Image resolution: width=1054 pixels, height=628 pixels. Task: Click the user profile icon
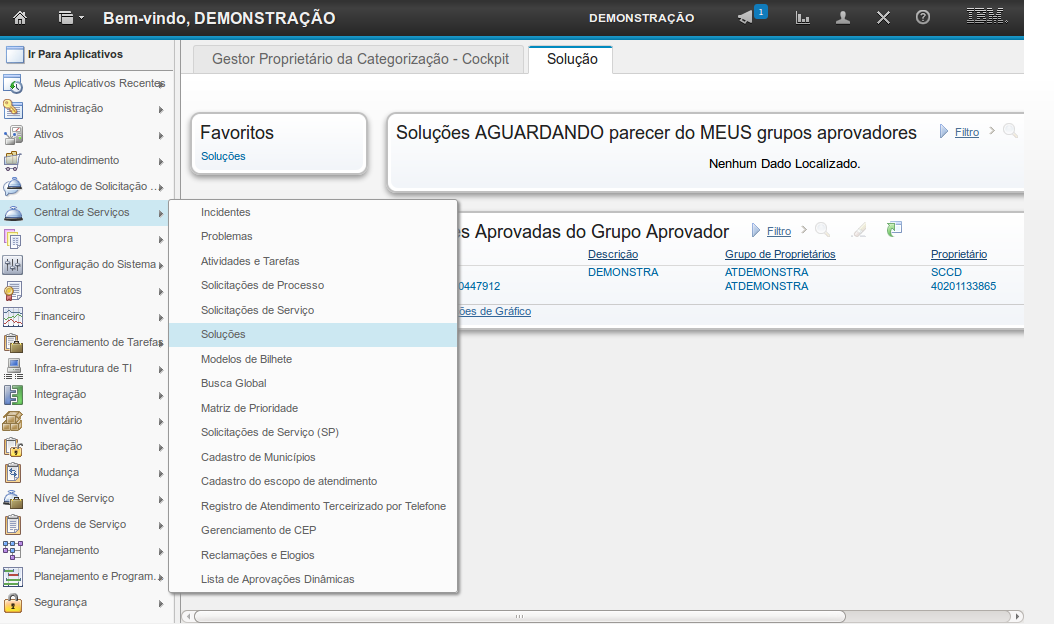[843, 18]
